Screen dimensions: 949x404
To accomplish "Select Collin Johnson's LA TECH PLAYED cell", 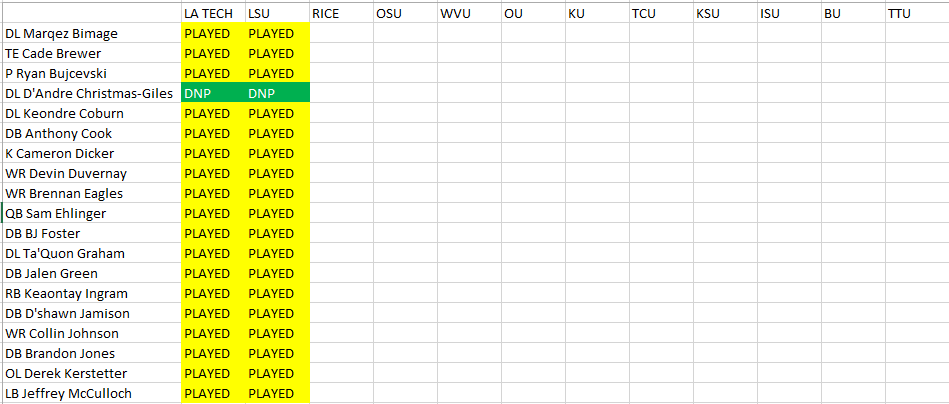I will pos(213,333).
